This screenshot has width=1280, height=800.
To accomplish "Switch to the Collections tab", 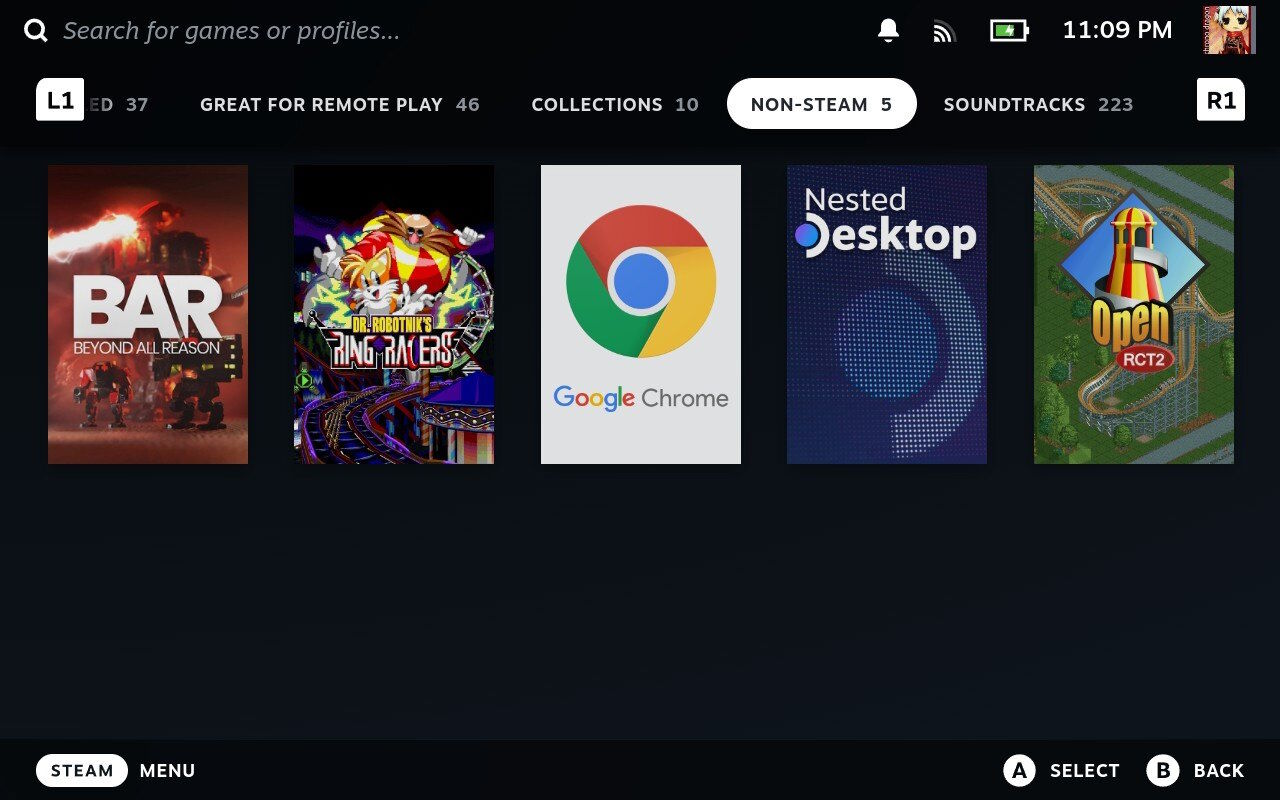I will [615, 104].
